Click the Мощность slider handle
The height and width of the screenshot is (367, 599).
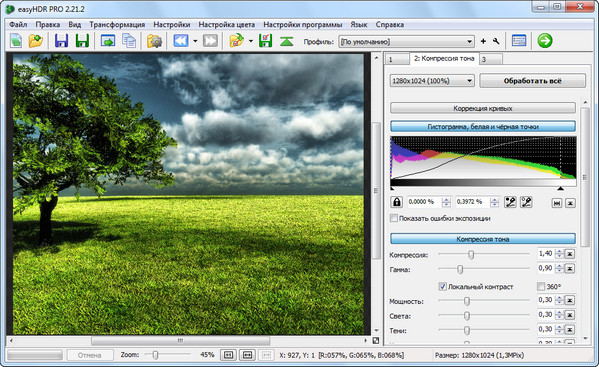[x=466, y=301]
